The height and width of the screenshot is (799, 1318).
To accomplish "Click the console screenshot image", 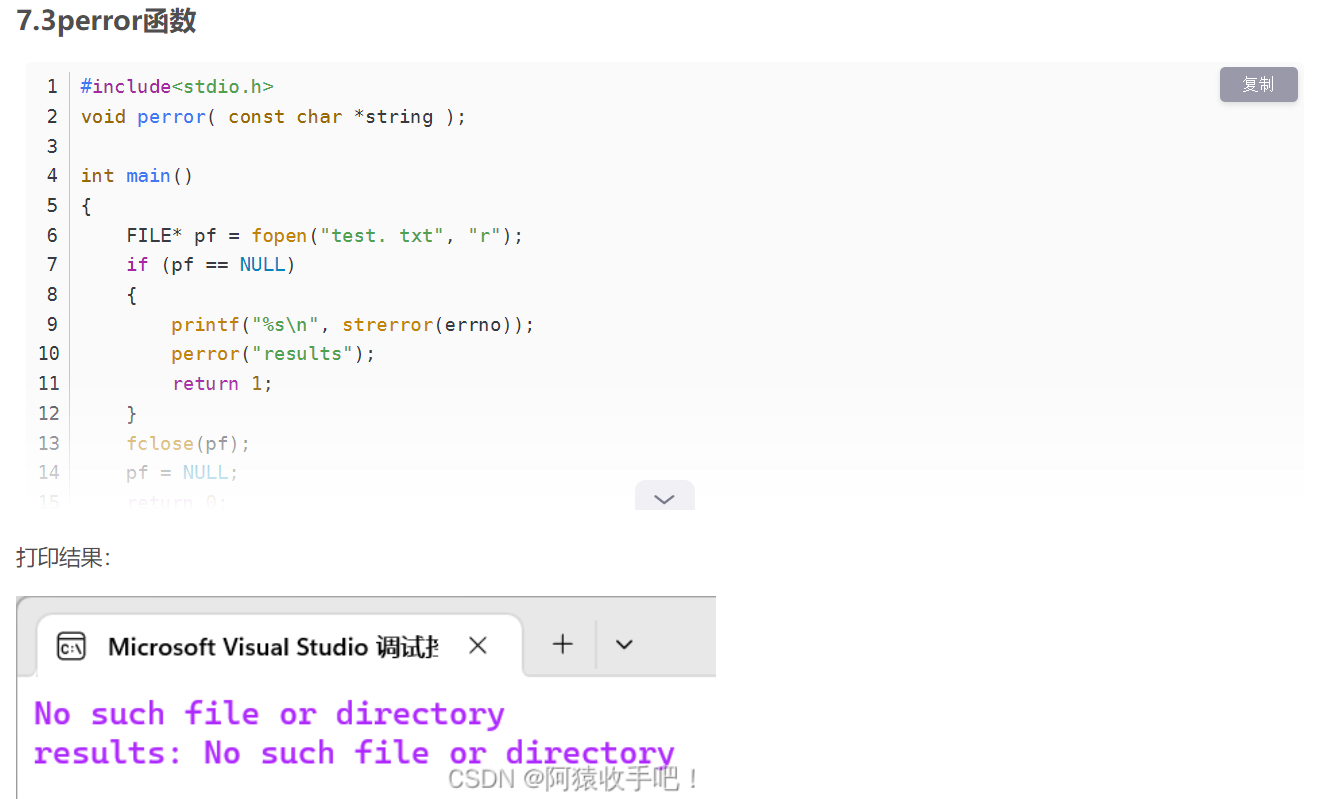I will 366,697.
